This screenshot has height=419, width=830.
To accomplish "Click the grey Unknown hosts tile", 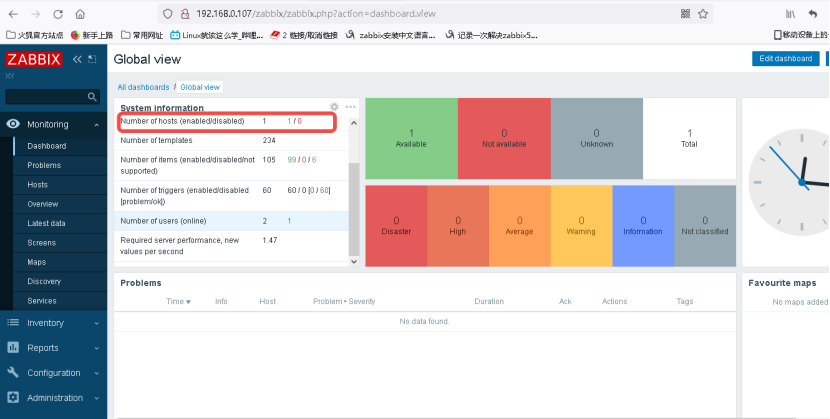I will pos(597,139).
